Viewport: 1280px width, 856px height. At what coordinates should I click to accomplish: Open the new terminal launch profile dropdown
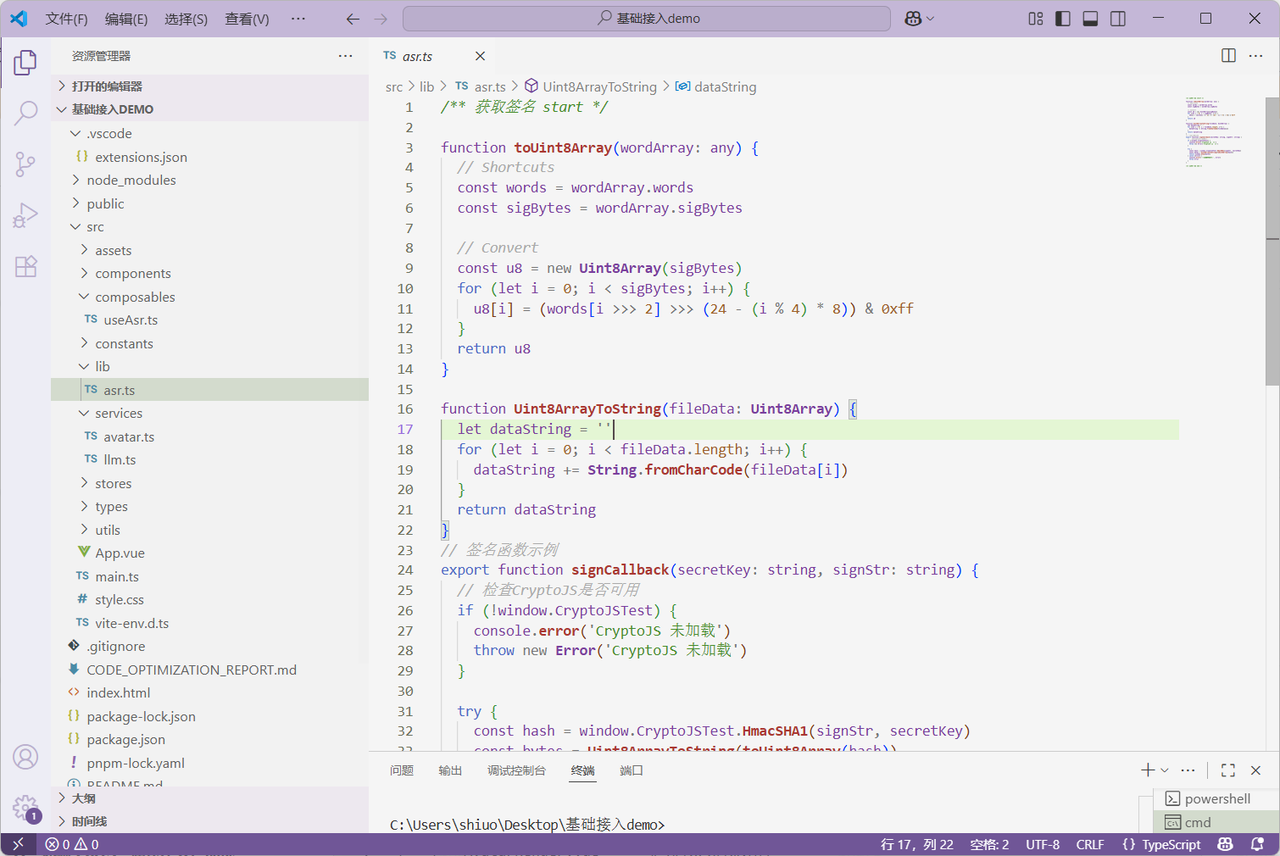point(1165,771)
